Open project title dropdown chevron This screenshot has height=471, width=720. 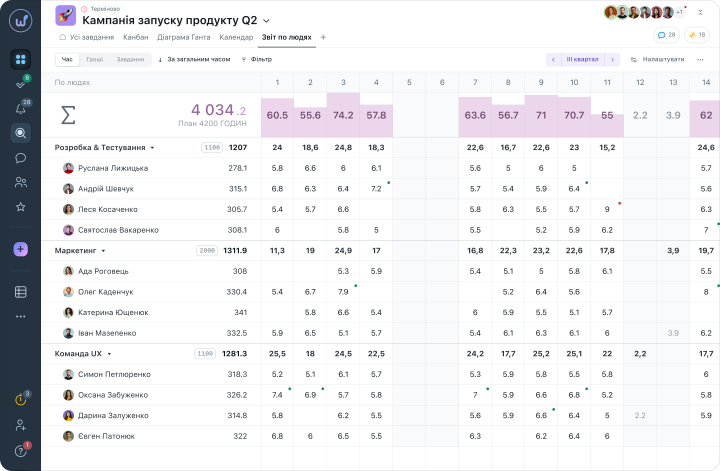pos(266,21)
